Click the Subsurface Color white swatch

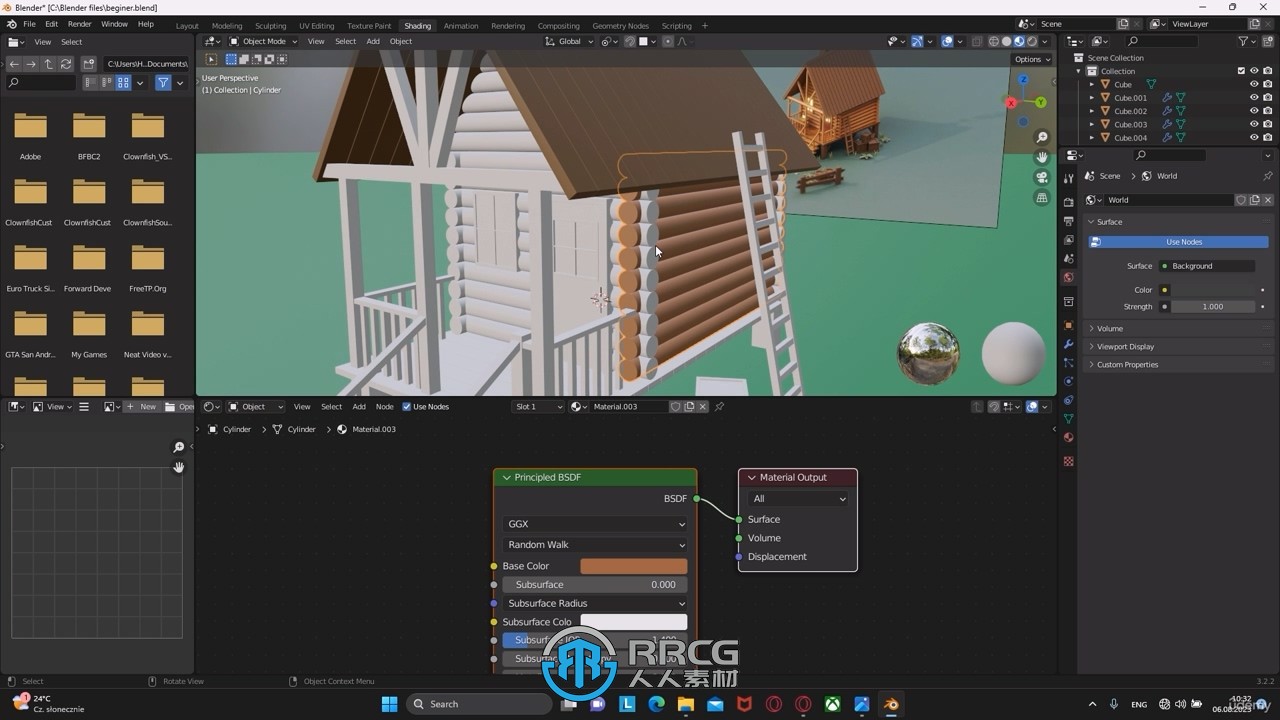[634, 622]
